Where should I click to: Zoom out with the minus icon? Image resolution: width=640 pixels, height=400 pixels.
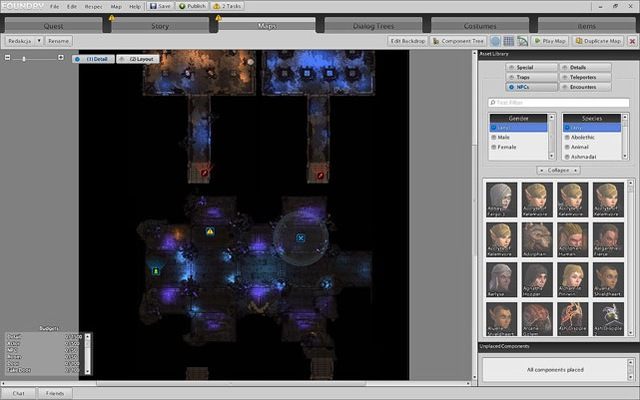pos(7,58)
